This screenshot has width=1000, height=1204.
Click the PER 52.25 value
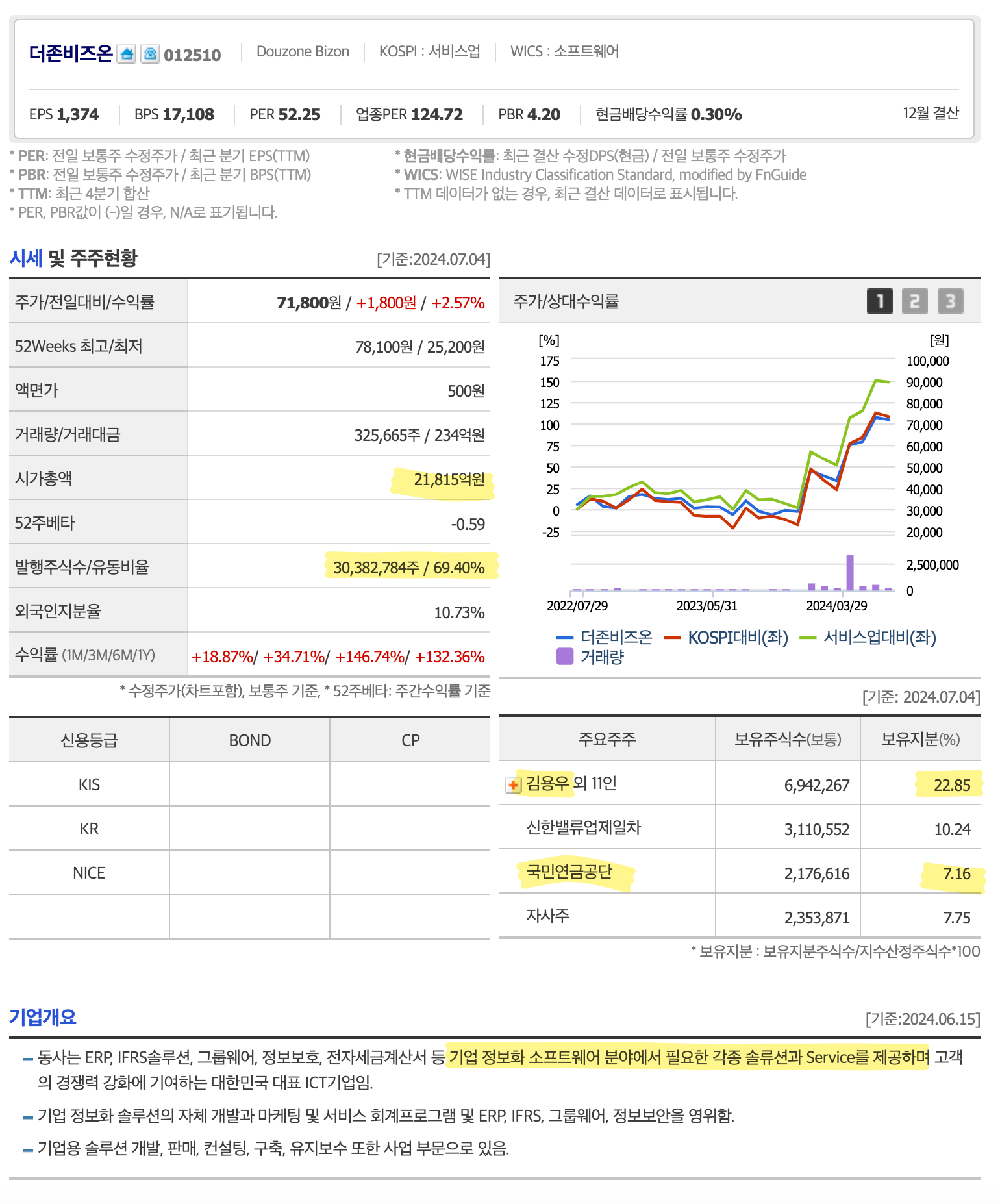(x=285, y=114)
